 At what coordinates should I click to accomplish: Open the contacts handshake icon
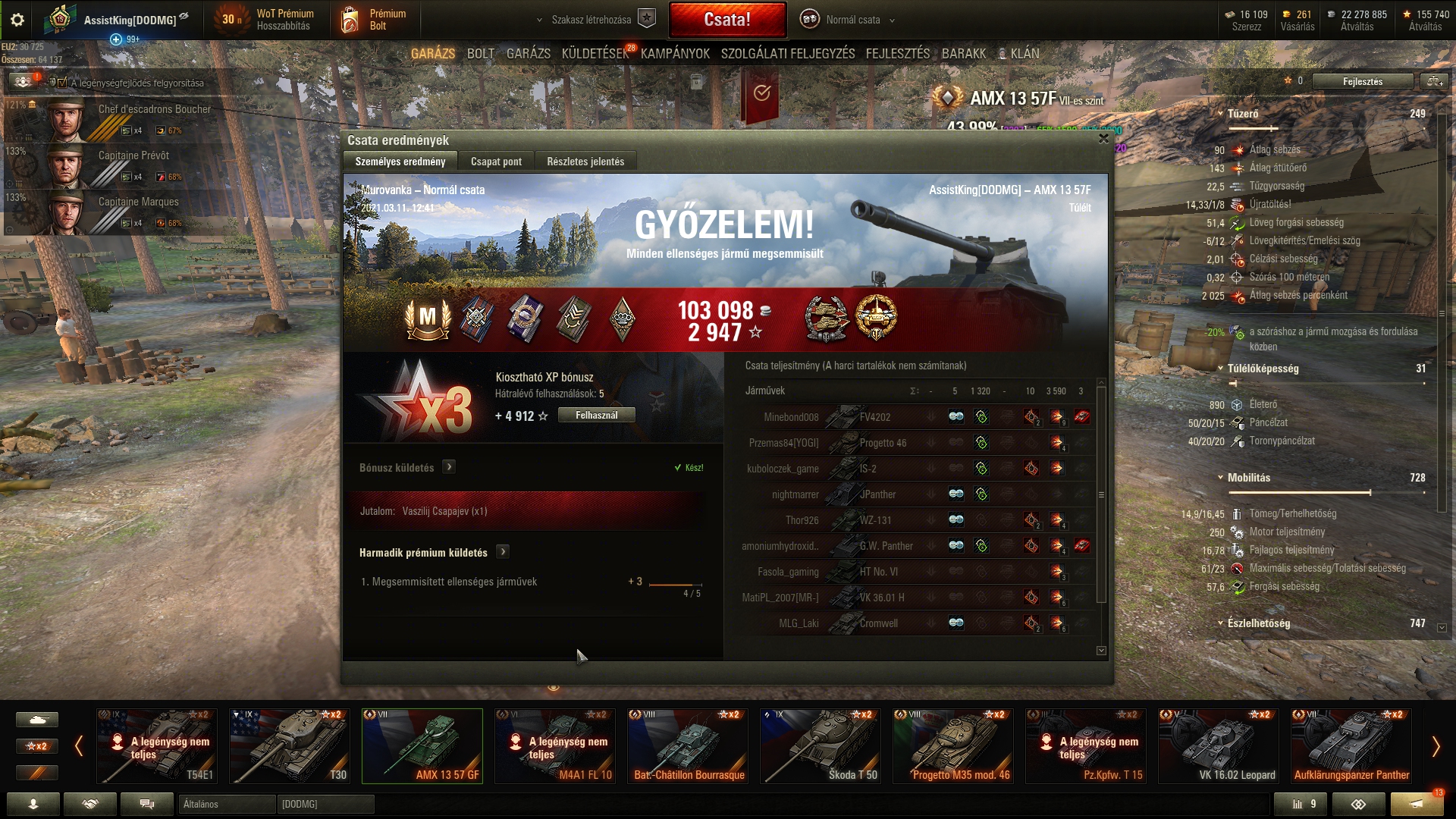[90, 804]
